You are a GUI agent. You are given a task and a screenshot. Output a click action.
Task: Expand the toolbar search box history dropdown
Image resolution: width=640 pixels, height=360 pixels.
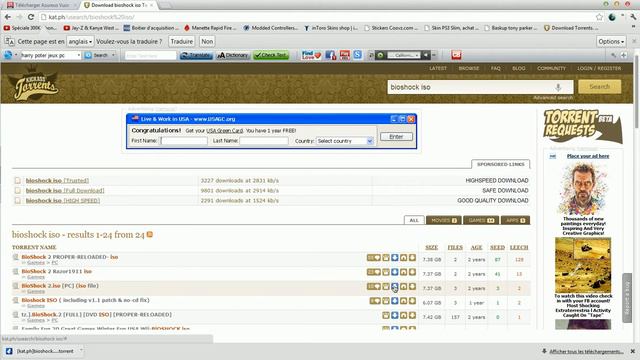[x=78, y=55]
